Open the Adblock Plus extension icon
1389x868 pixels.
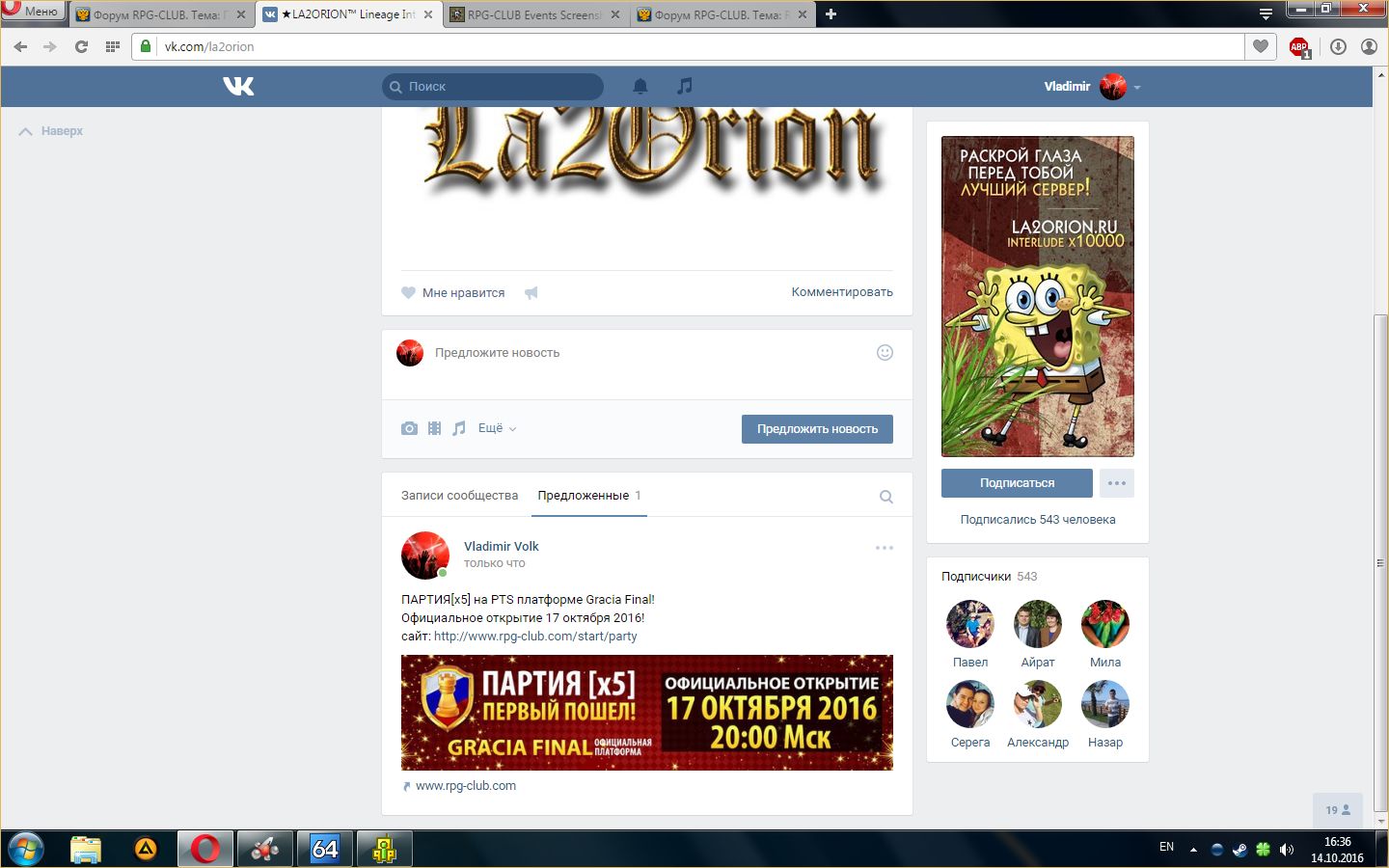(1299, 47)
